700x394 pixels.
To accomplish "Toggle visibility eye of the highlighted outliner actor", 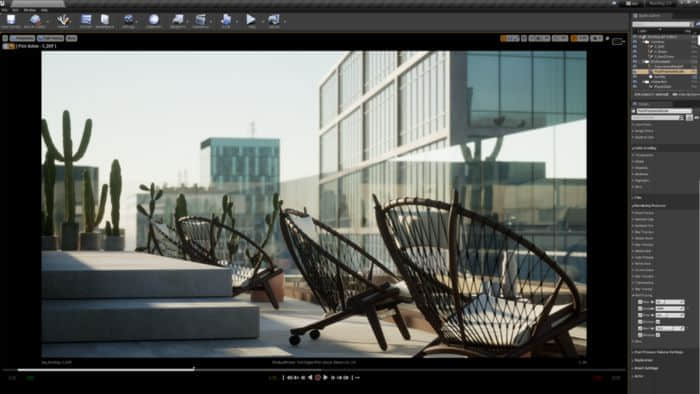I will (x=635, y=71).
